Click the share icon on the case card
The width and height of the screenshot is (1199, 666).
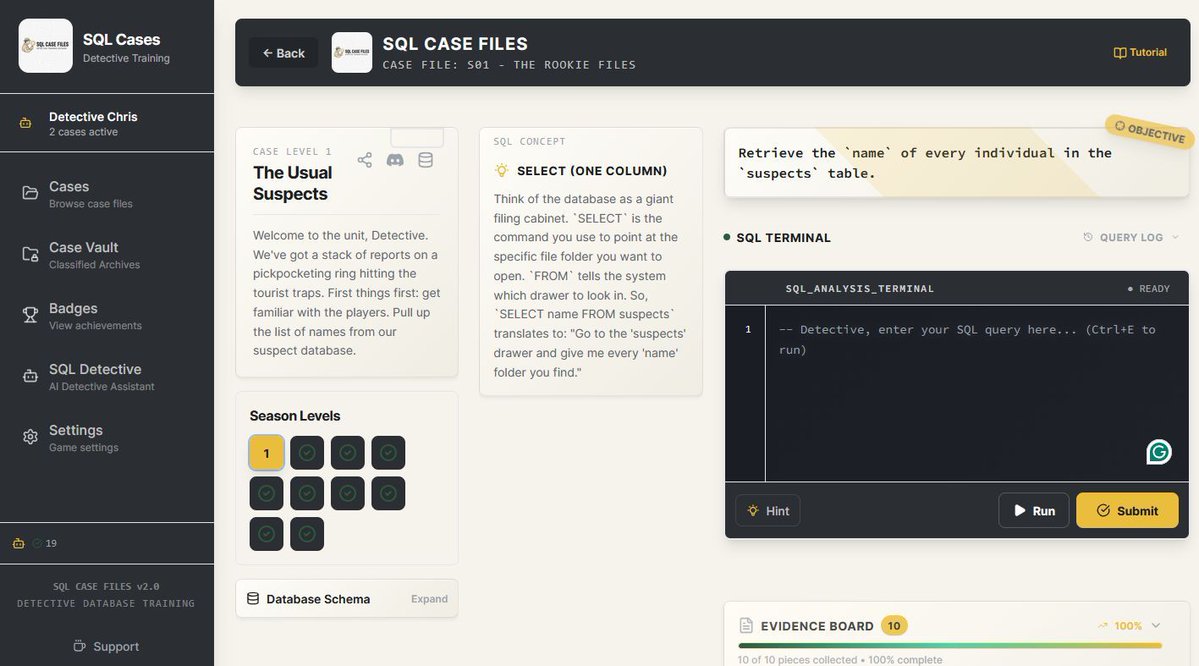point(364,159)
